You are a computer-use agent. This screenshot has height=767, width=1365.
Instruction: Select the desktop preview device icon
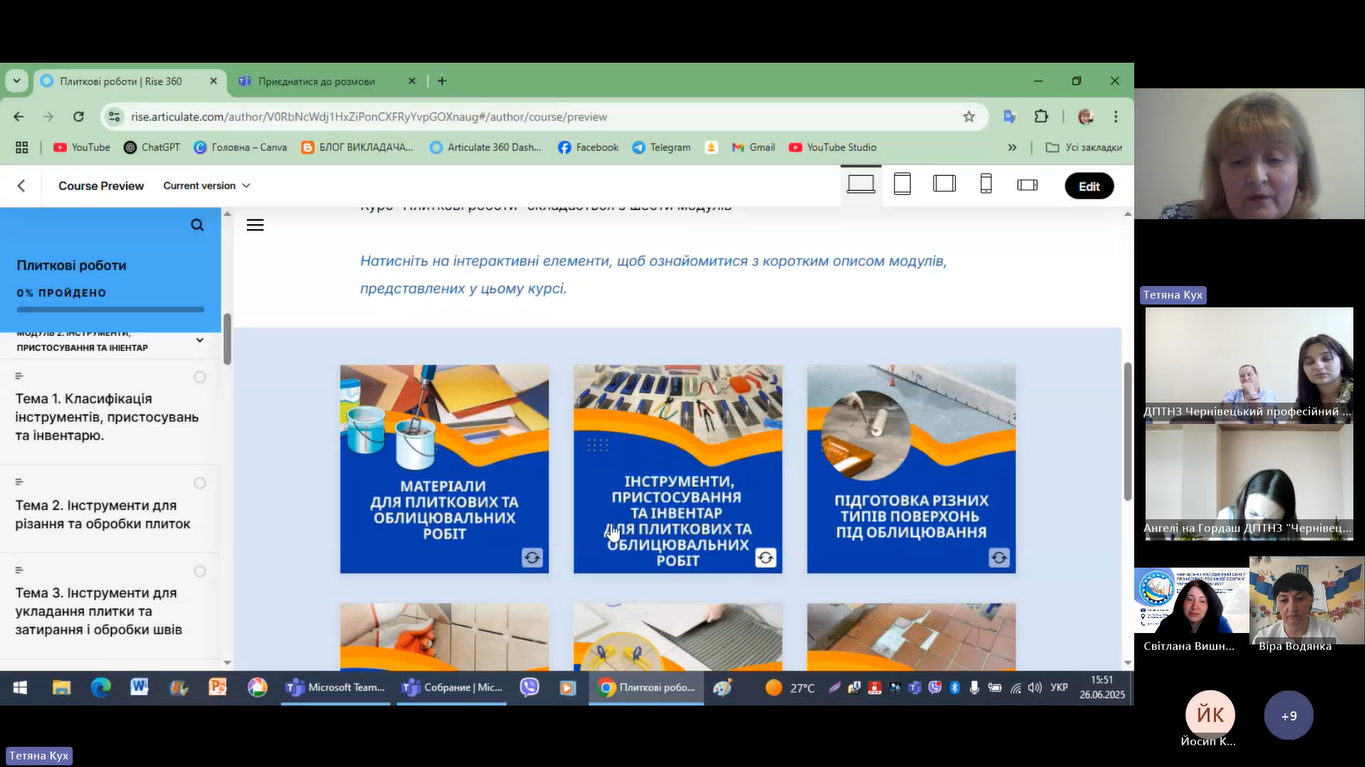pyautogui.click(x=860, y=185)
